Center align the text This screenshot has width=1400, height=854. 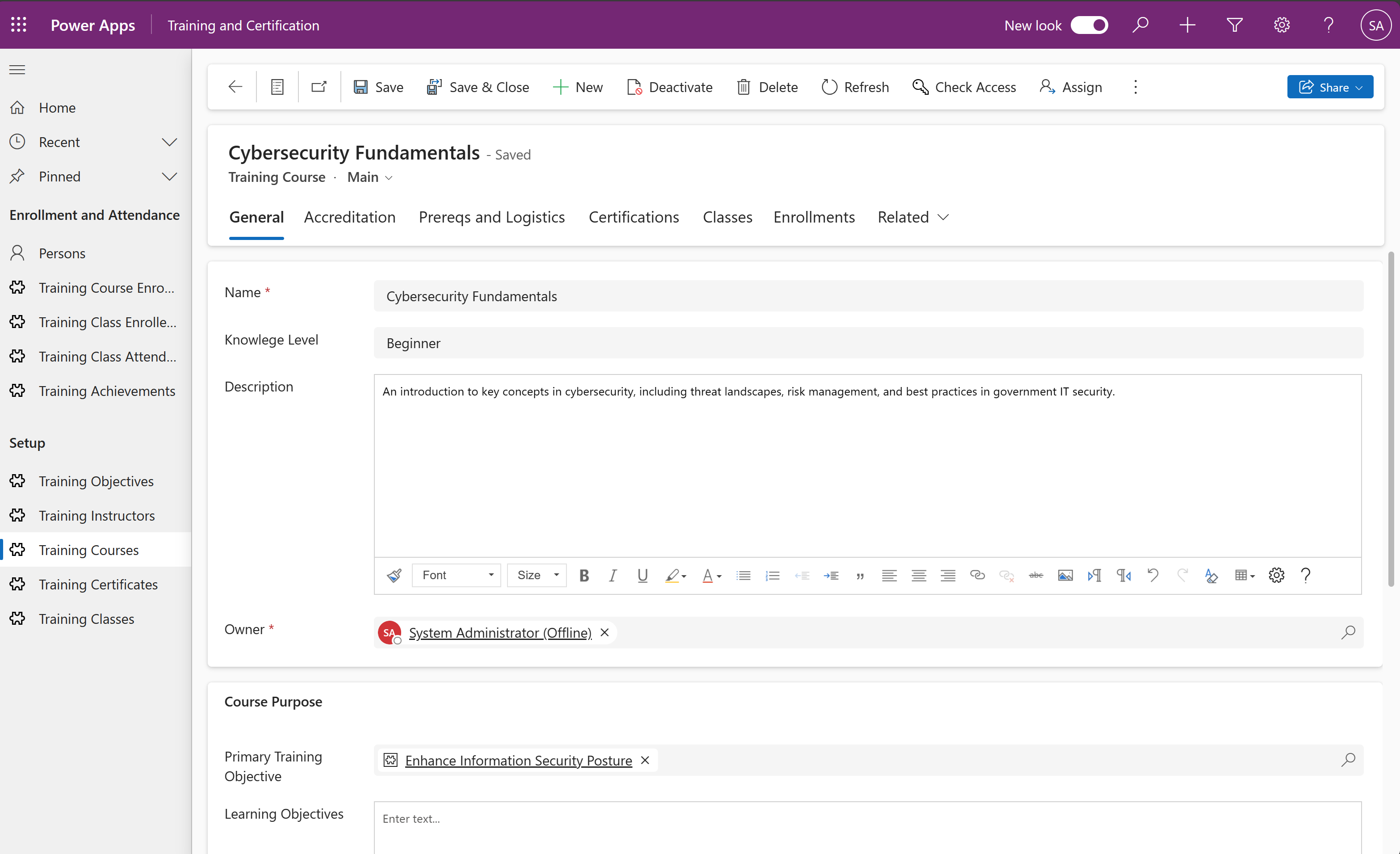tap(919, 576)
